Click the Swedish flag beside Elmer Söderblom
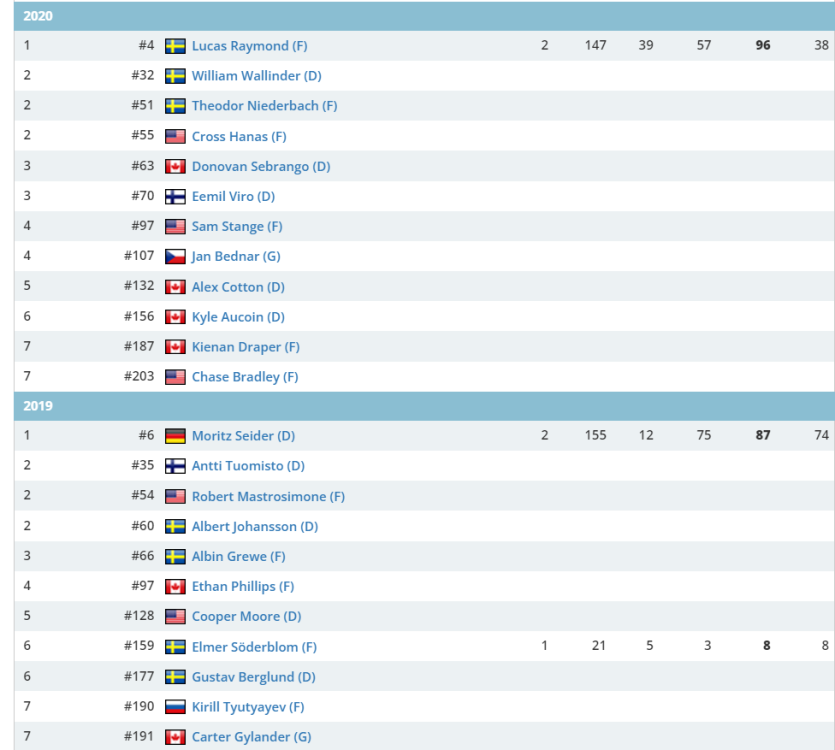Image resolution: width=835 pixels, height=750 pixels. (x=175, y=646)
